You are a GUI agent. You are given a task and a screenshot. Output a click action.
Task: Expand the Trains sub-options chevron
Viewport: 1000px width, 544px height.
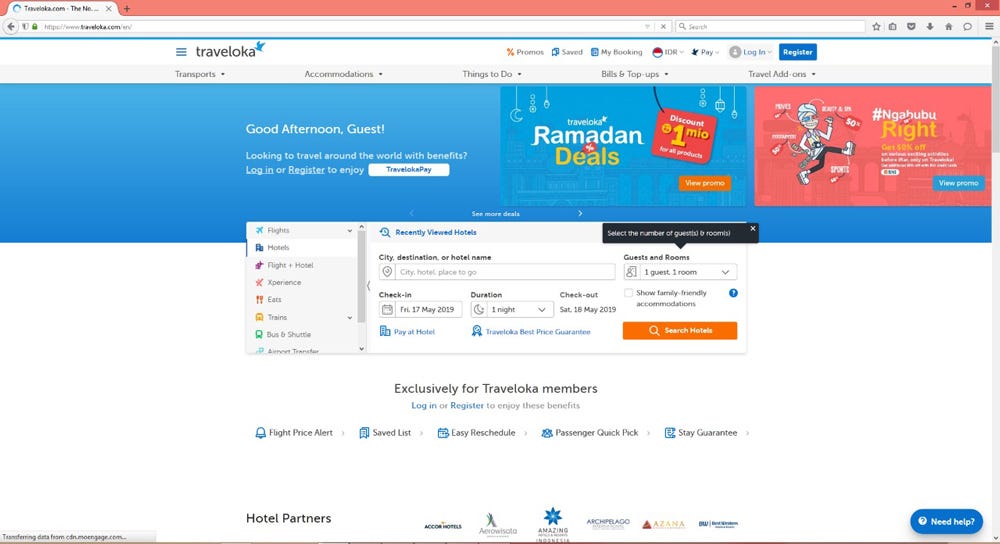pyautogui.click(x=349, y=318)
